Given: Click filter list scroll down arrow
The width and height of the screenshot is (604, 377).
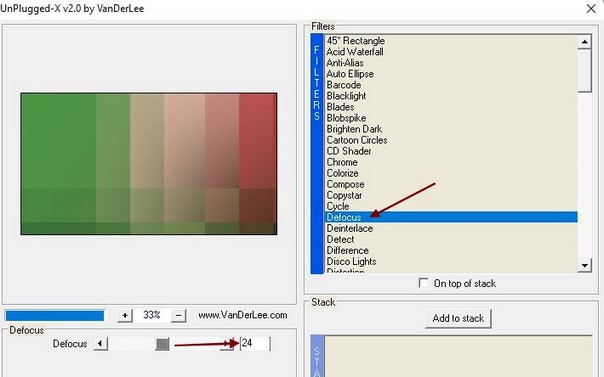Looking at the screenshot, I should pos(585,265).
